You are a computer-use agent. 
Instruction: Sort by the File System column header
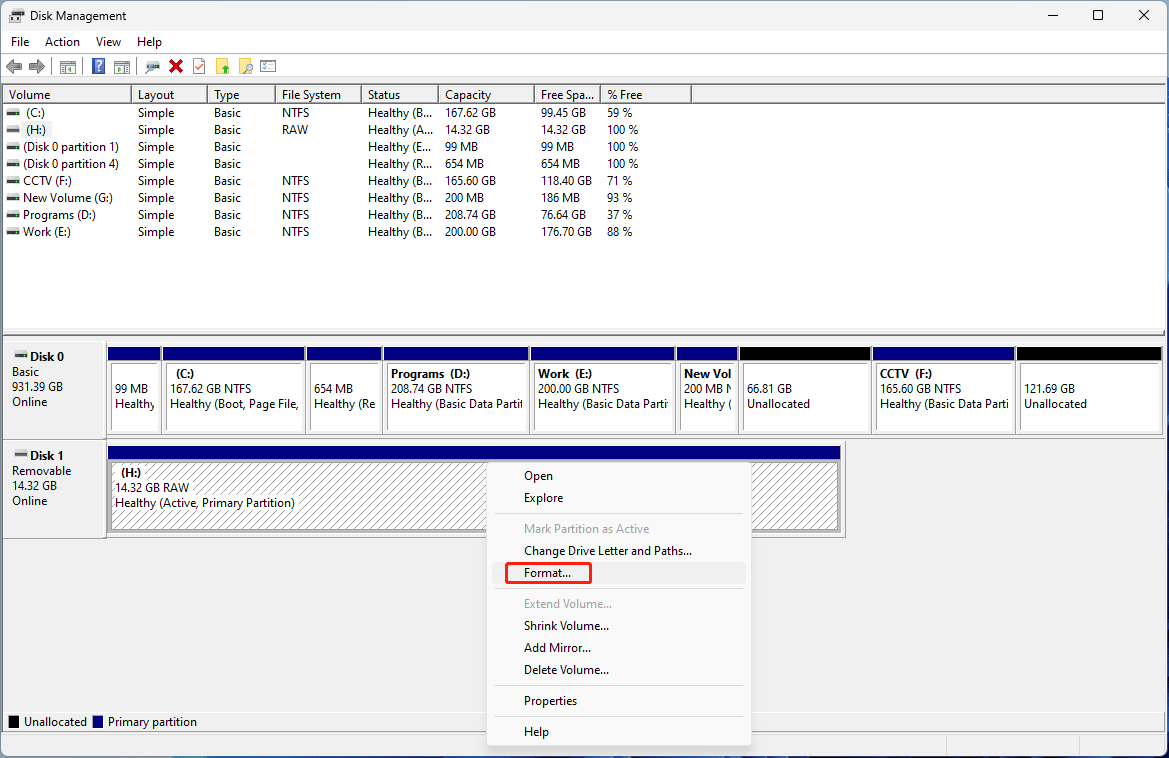point(319,95)
